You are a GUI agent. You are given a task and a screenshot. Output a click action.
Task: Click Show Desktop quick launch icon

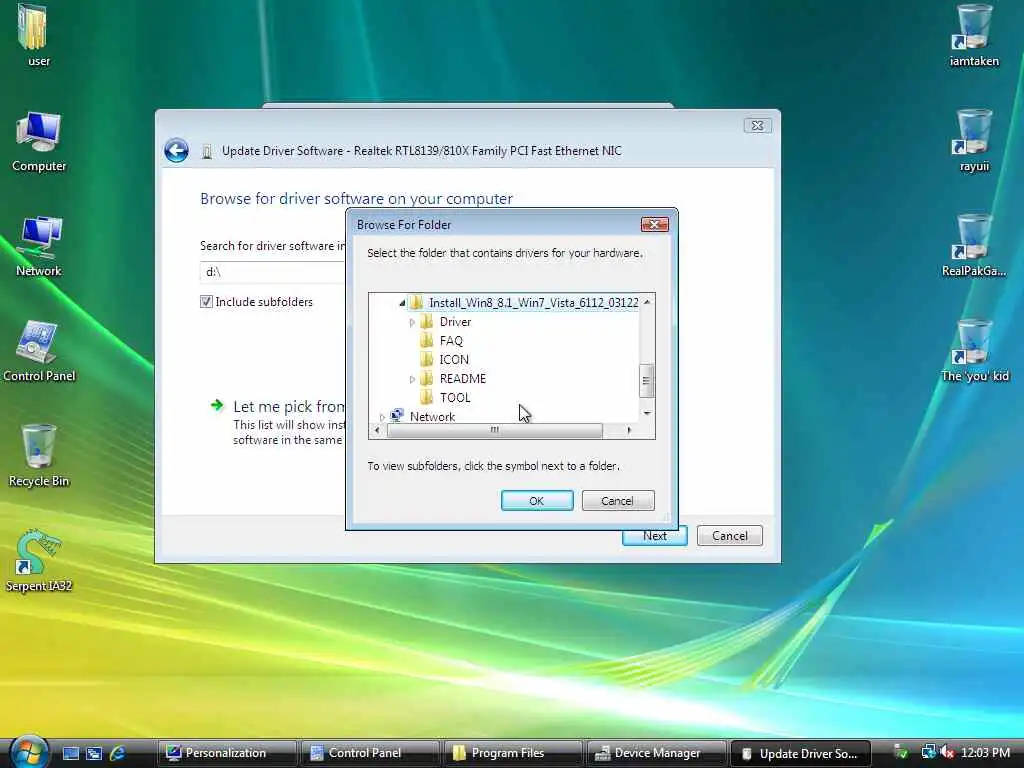point(71,753)
